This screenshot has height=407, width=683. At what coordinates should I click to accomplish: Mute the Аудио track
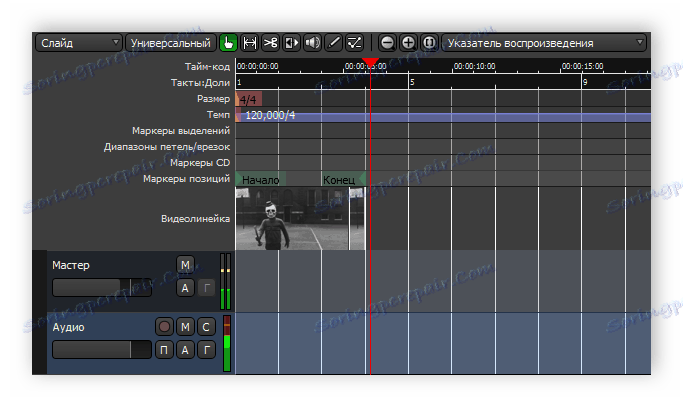(x=185, y=327)
